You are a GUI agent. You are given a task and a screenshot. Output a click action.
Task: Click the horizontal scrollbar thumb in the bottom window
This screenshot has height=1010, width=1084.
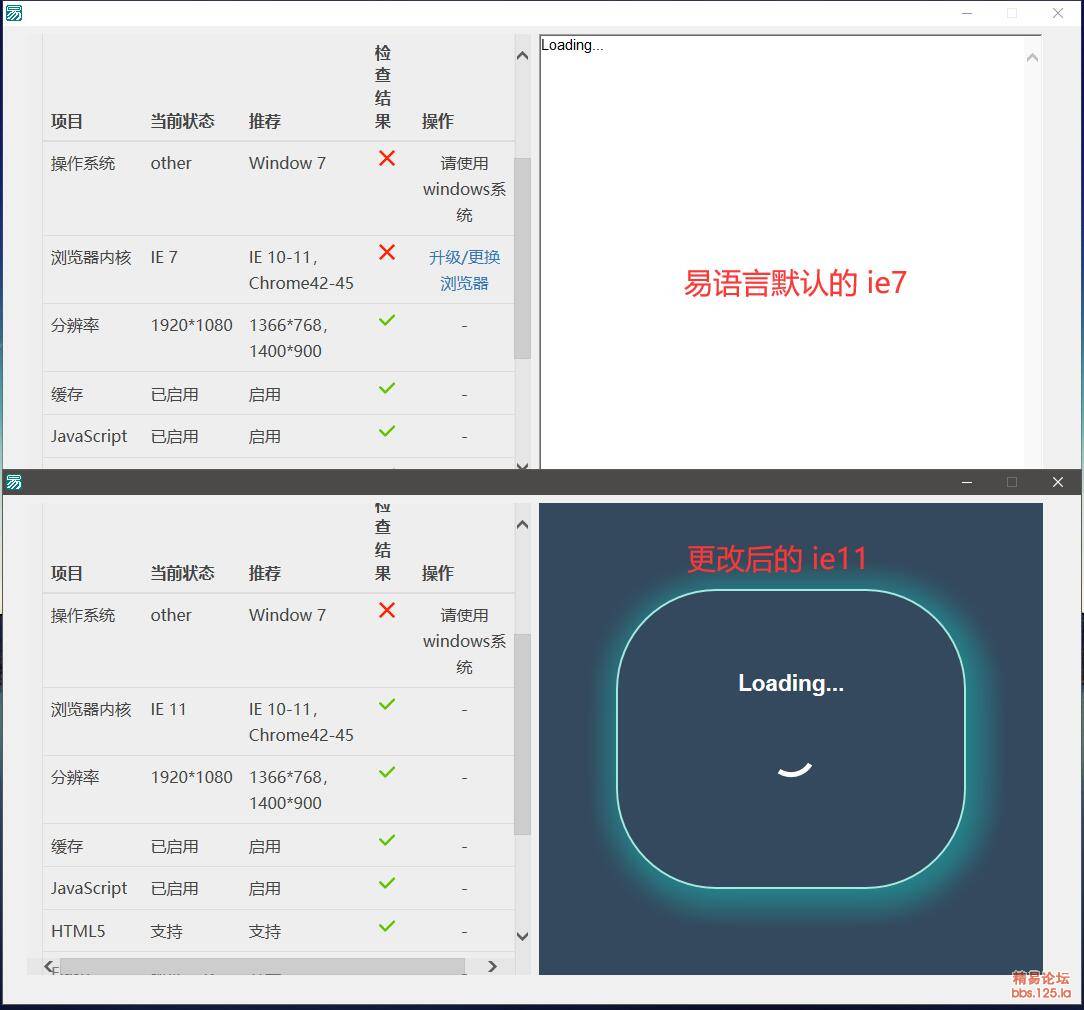pos(263,966)
